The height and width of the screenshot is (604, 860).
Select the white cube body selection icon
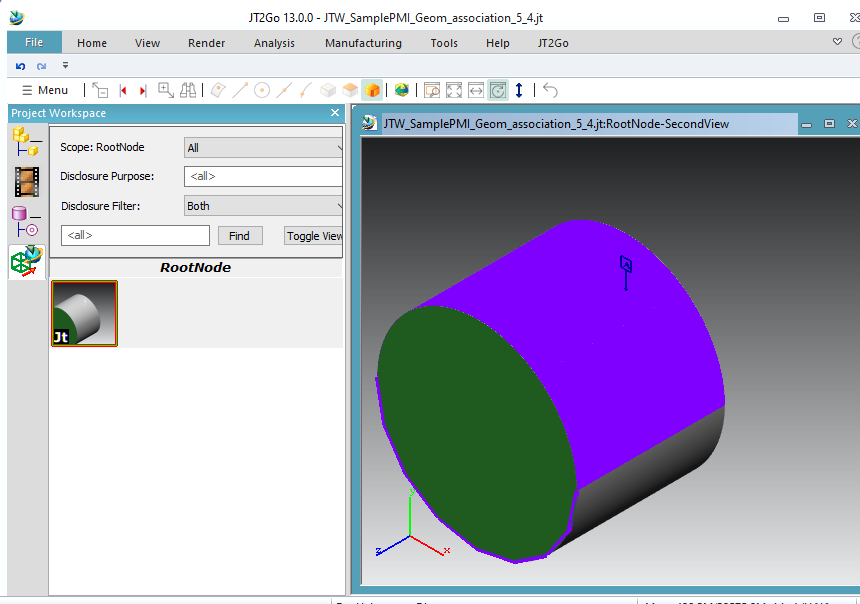click(328, 91)
